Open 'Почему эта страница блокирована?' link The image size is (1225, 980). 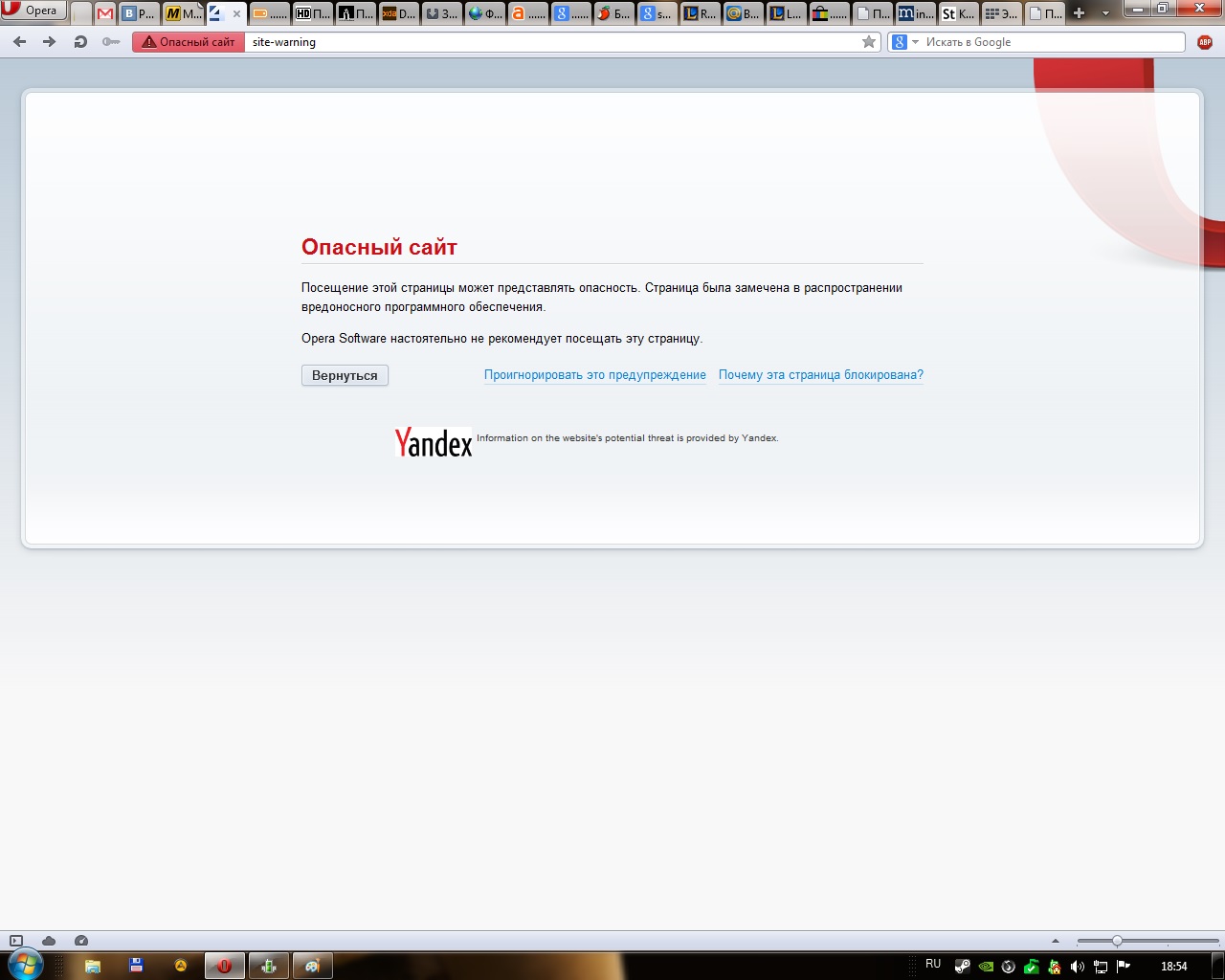(821, 375)
